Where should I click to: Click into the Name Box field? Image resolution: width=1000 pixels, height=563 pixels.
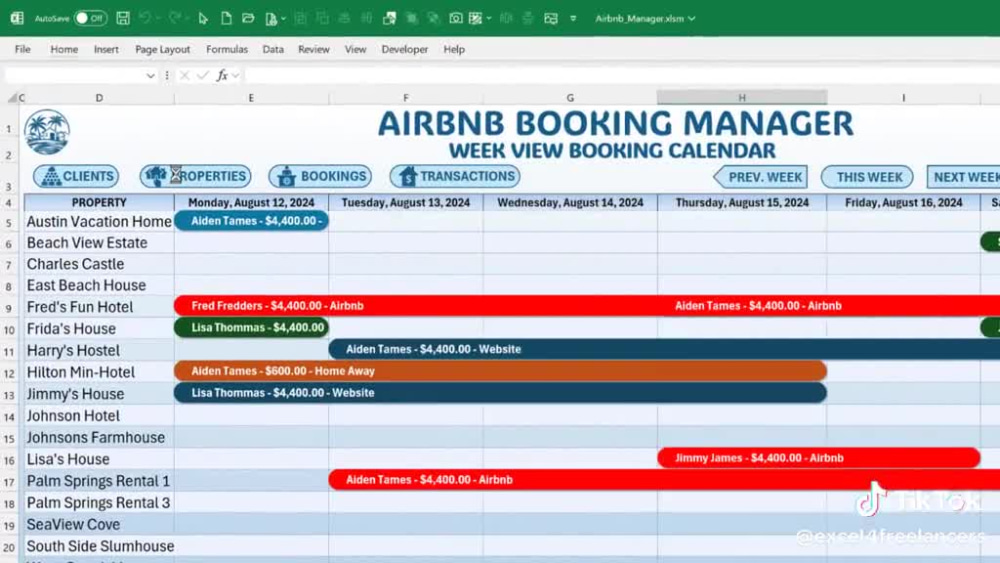pos(74,75)
